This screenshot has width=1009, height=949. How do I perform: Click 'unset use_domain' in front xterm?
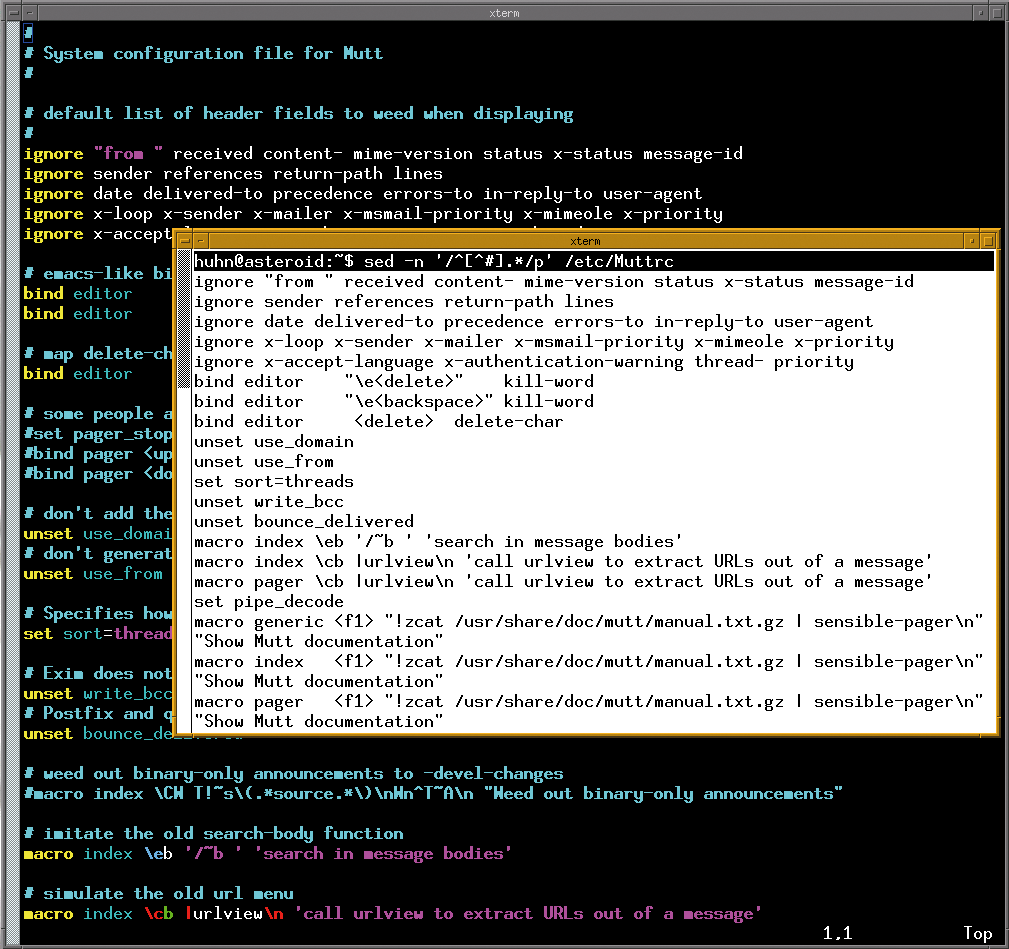click(274, 441)
